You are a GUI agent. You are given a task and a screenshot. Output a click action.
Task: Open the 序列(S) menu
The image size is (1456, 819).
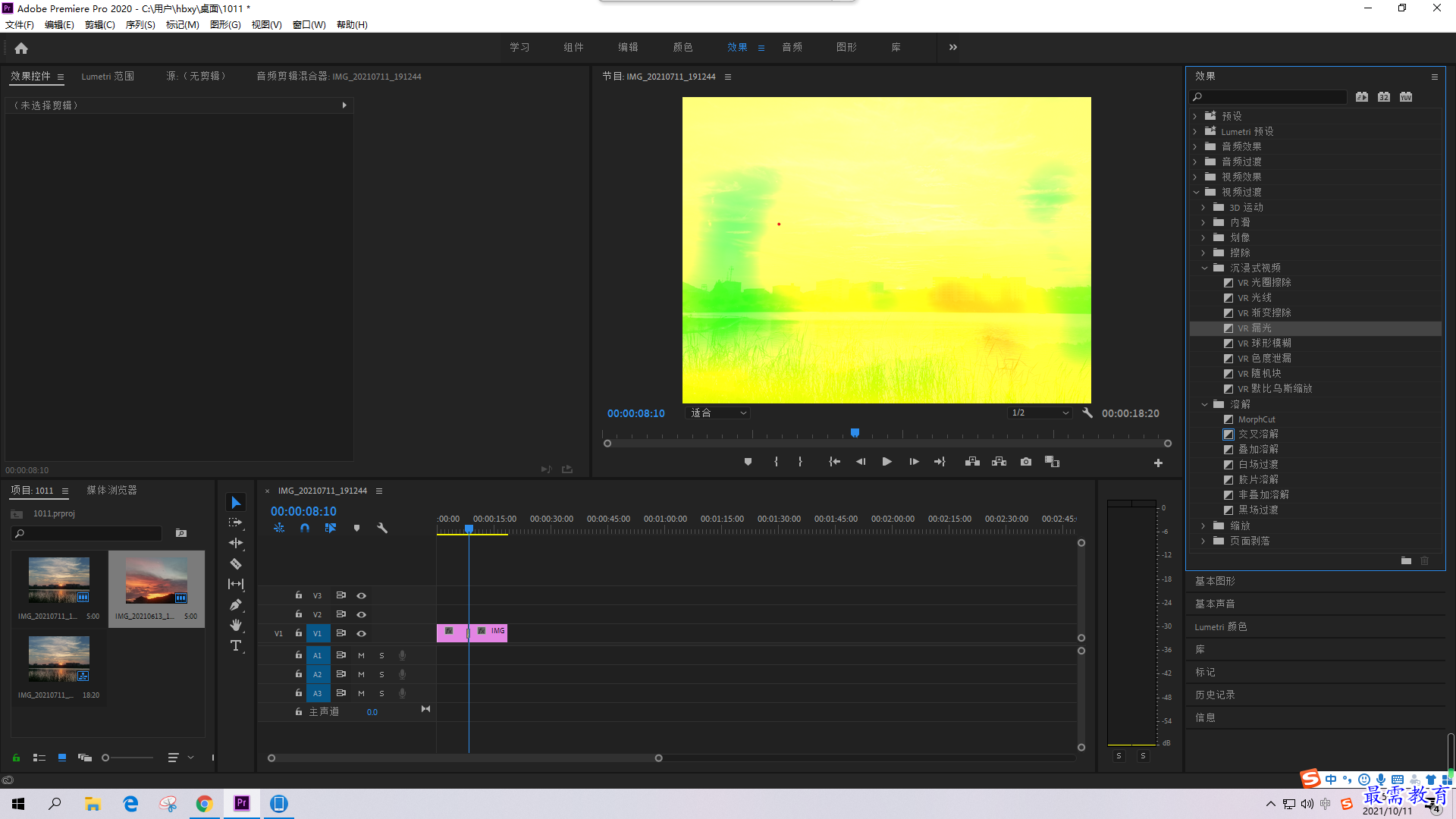(140, 25)
